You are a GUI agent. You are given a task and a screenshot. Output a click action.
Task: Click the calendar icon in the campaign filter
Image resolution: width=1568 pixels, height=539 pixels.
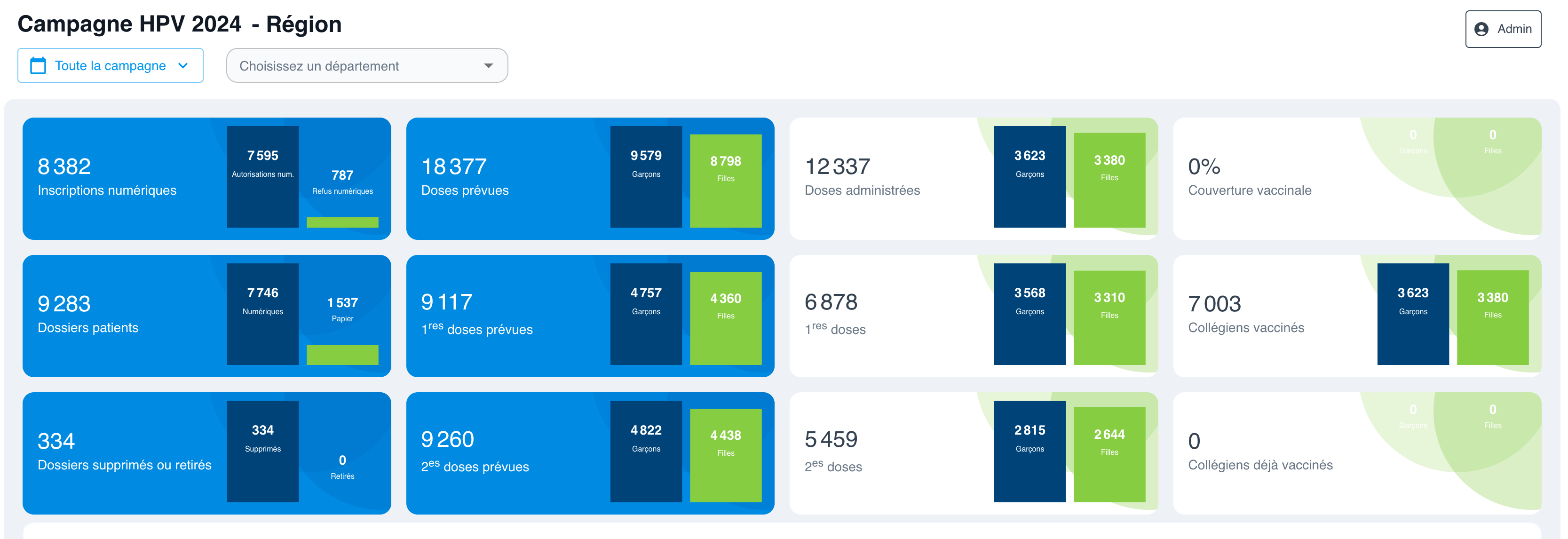pos(38,66)
